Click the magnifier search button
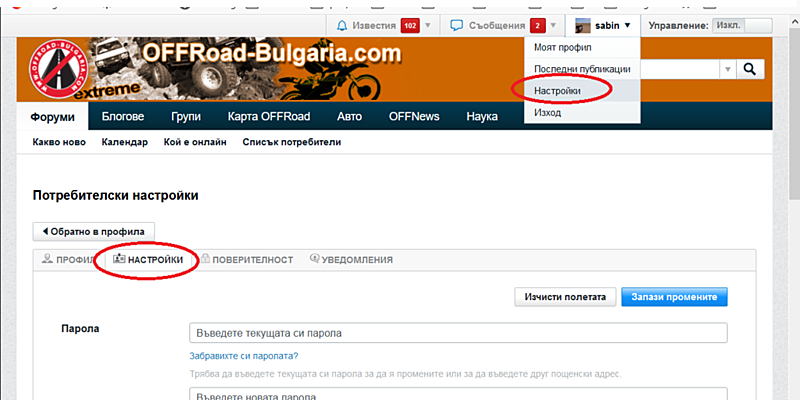 tap(749, 69)
